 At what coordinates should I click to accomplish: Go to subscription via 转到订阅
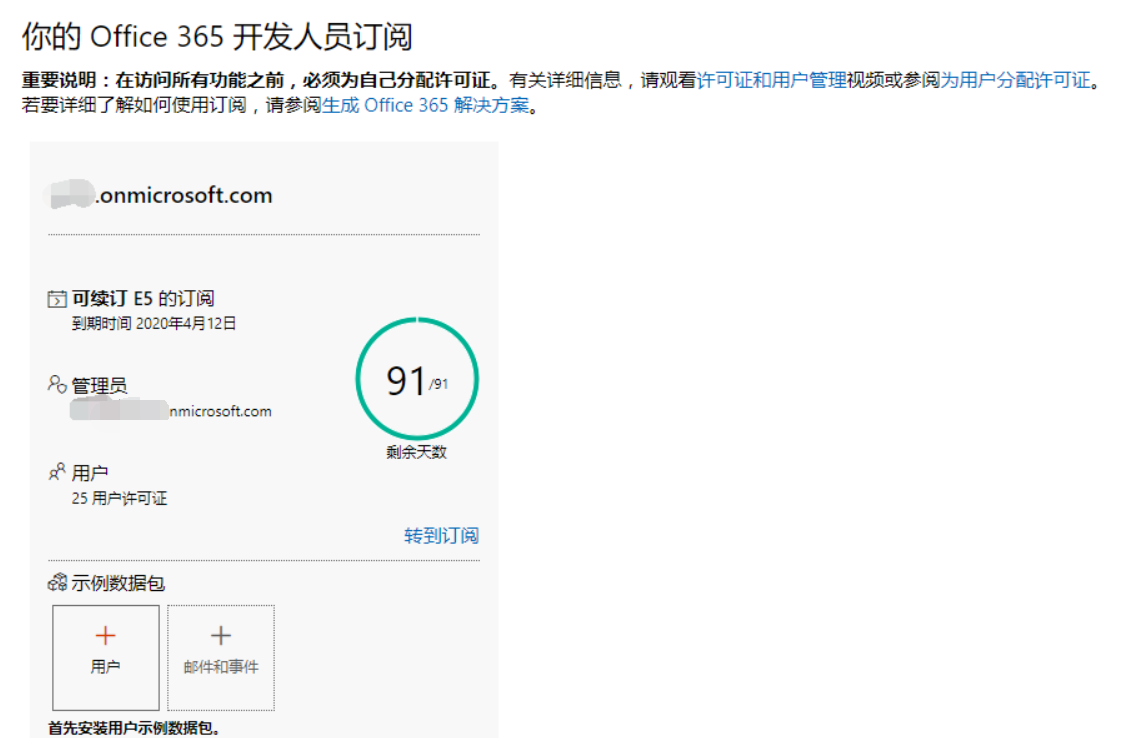click(x=441, y=536)
